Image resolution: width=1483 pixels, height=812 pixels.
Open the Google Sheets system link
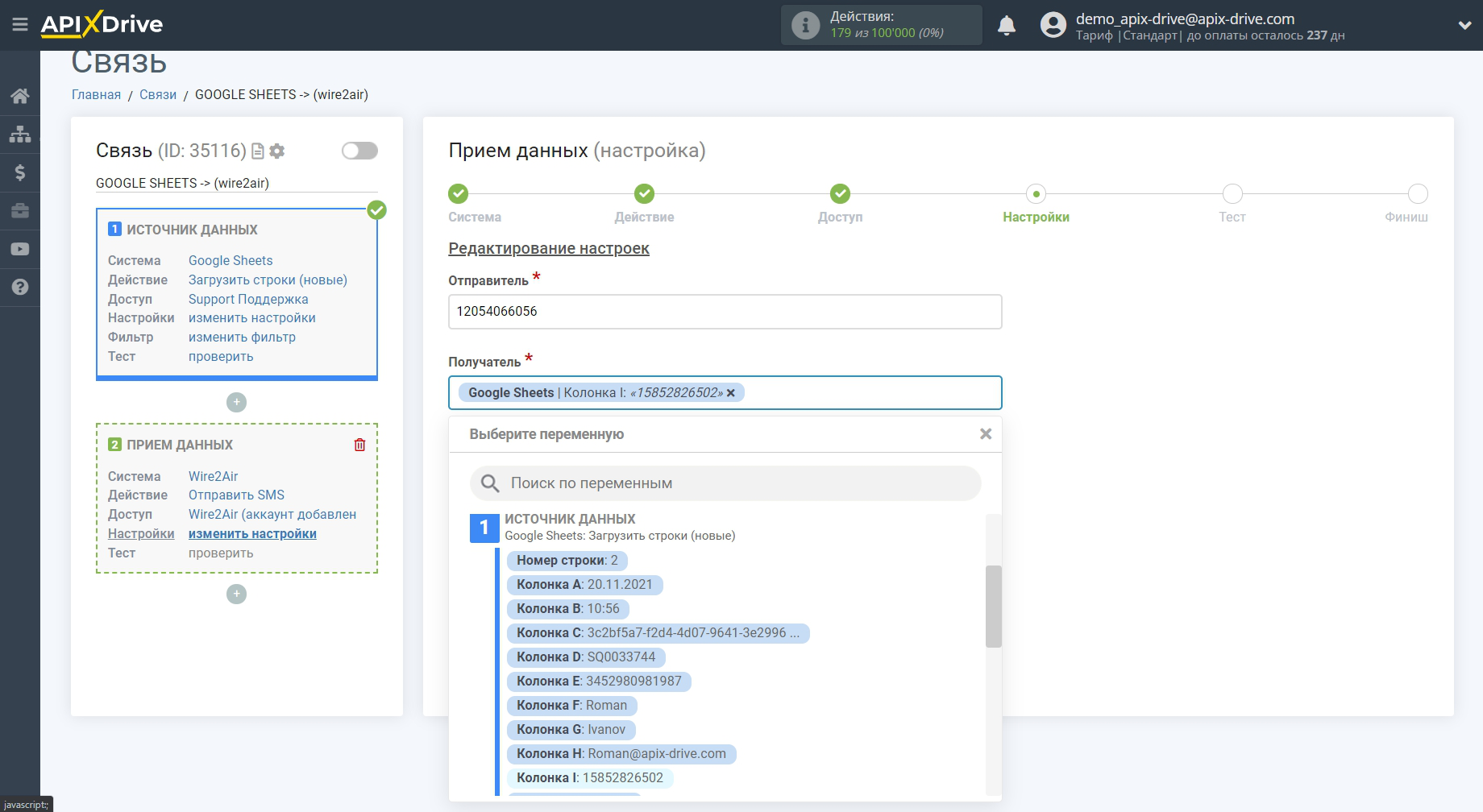point(231,260)
